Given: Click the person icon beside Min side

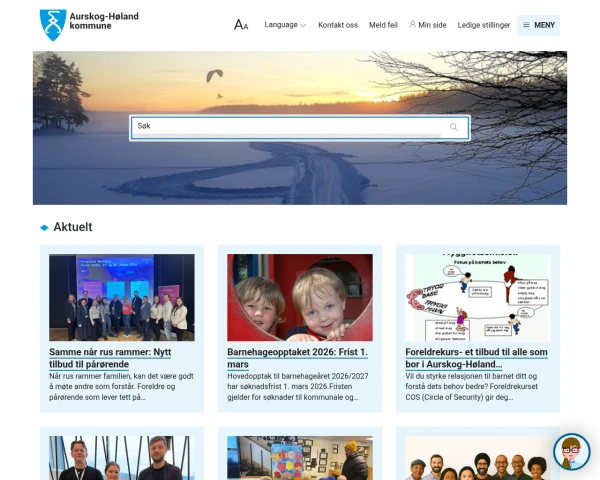Looking at the screenshot, I should click(412, 24).
